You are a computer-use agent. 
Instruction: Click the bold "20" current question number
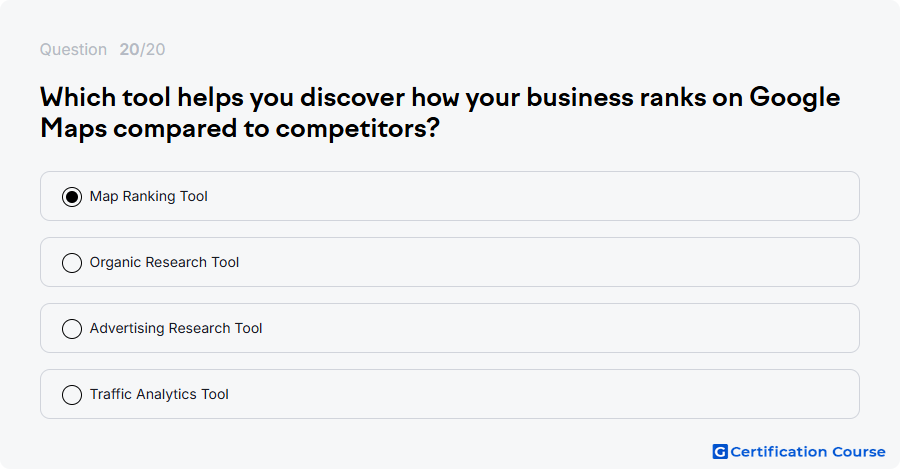[129, 49]
